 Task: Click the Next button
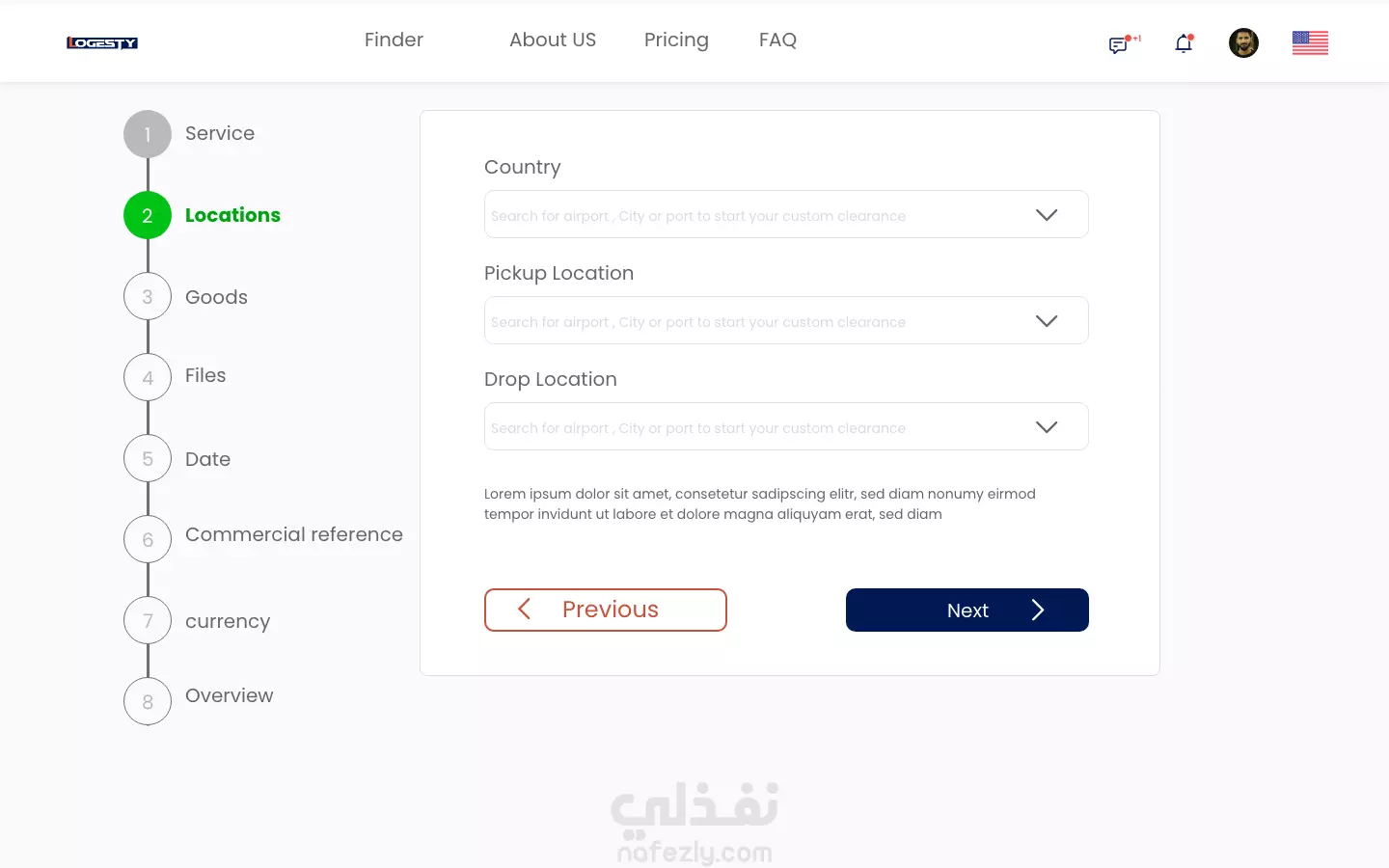coord(967,610)
